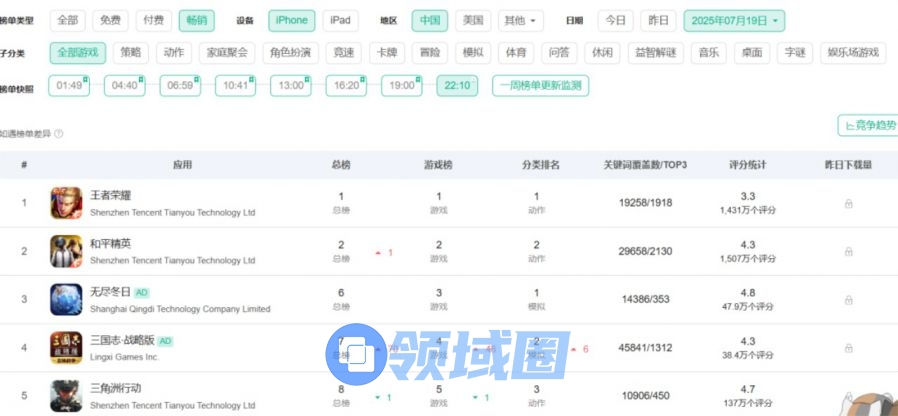898x416 pixels.
Task: Open the 2025年07月19日 date picker
Action: pyautogui.click(x=734, y=20)
